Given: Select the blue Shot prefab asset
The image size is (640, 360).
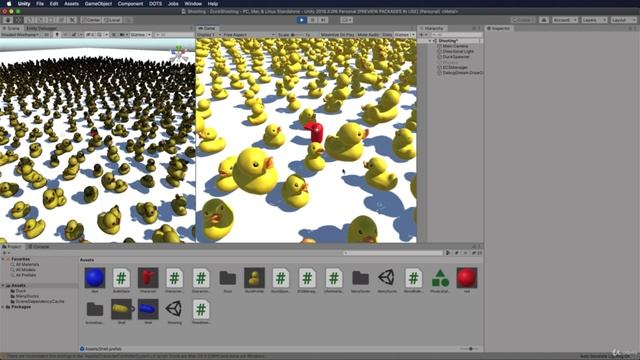Looking at the screenshot, I should coord(148,309).
